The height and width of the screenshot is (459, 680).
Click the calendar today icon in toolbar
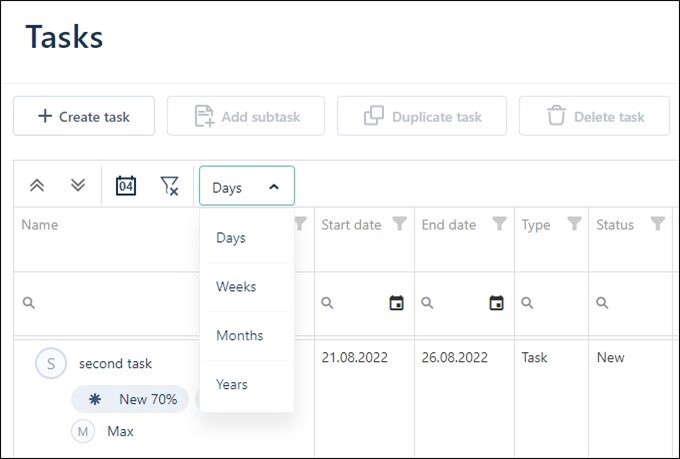(x=126, y=186)
